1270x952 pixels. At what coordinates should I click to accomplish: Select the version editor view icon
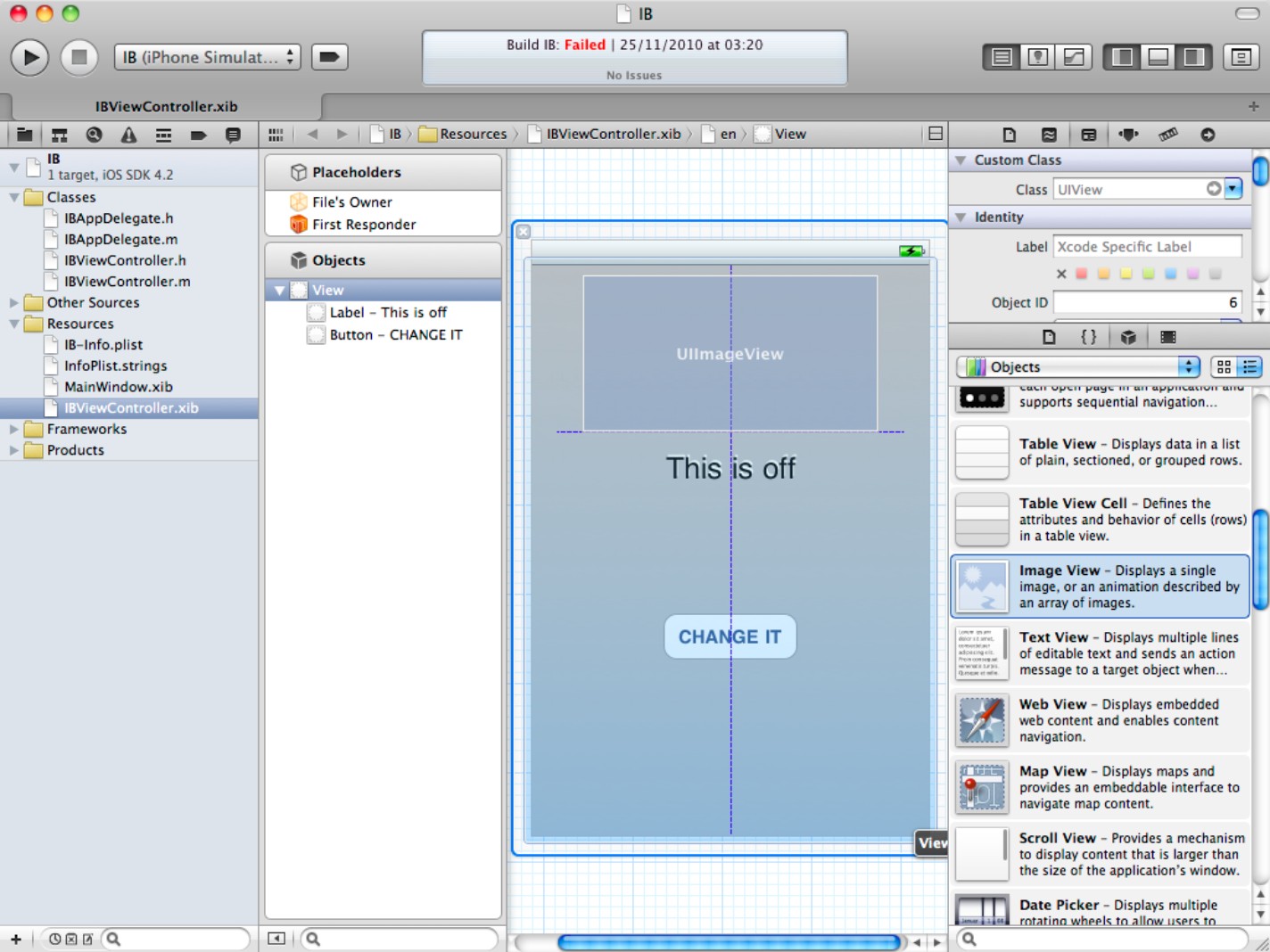pos(1074,57)
